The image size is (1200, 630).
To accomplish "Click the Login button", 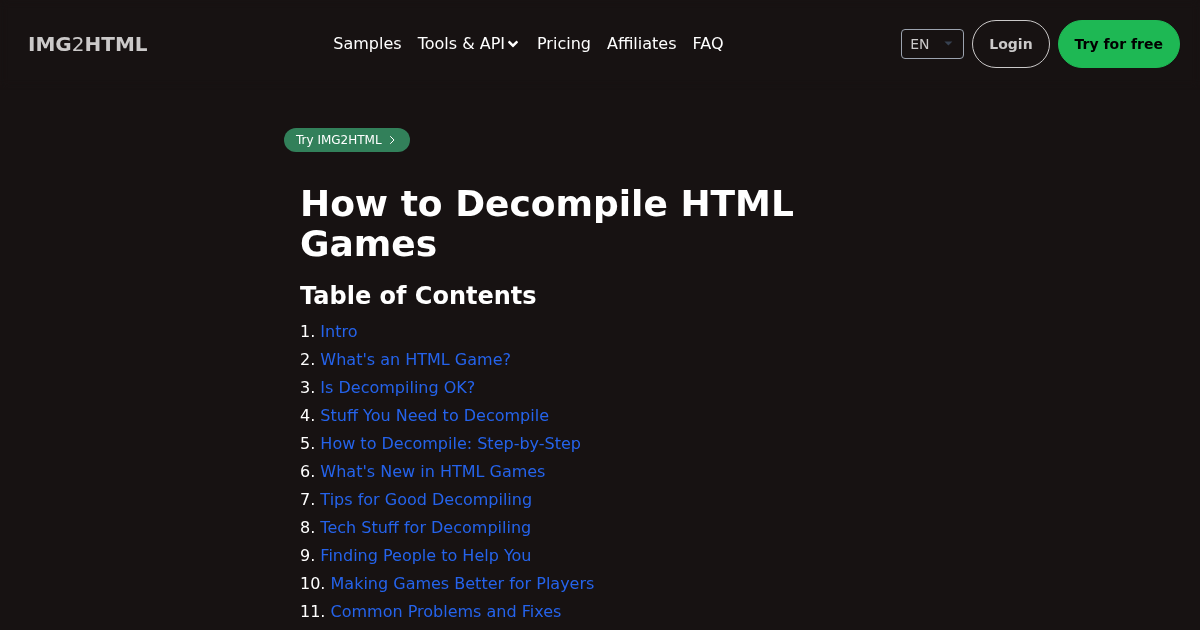I will tap(1010, 44).
